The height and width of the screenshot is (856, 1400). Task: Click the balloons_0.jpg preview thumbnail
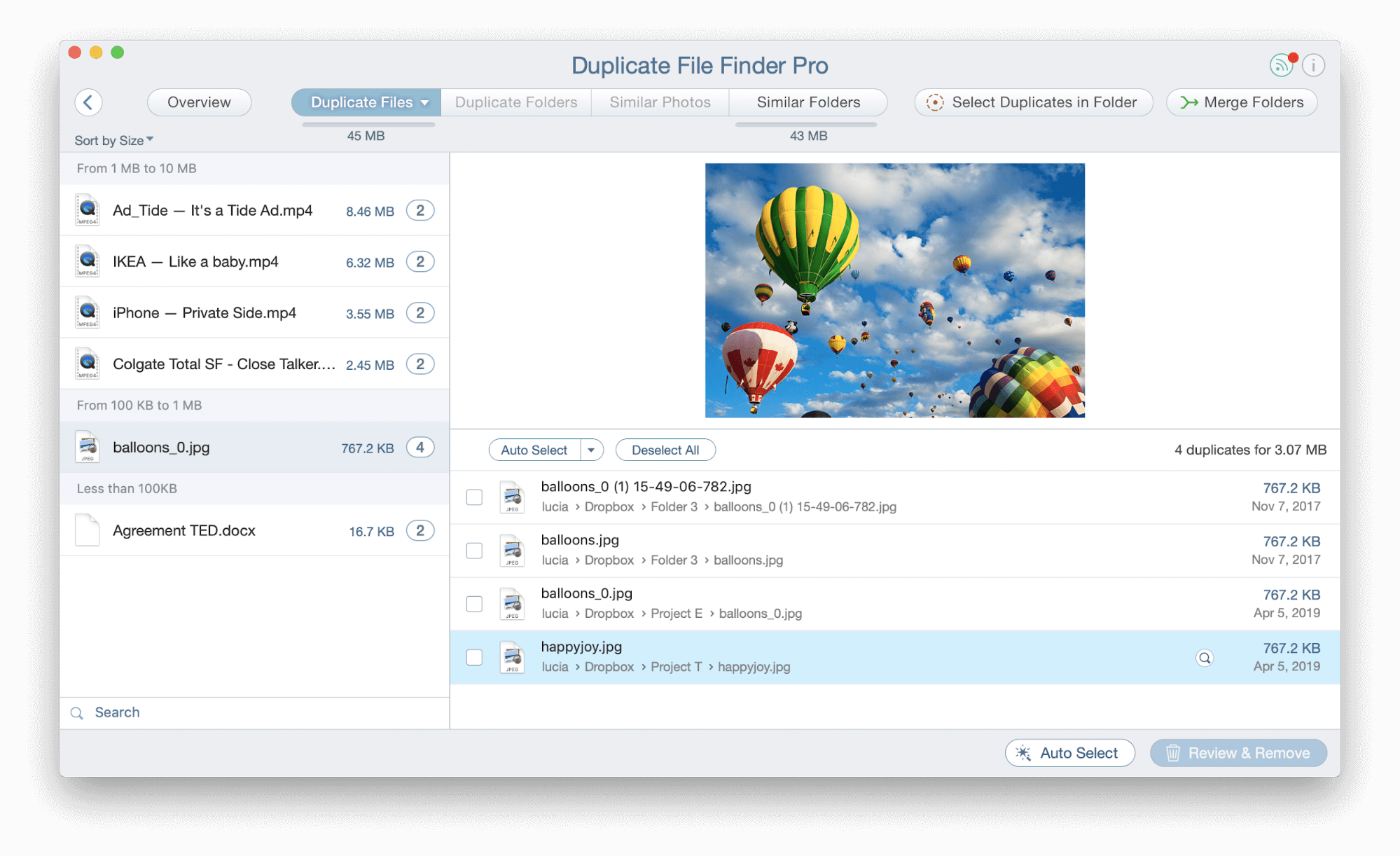coord(87,447)
